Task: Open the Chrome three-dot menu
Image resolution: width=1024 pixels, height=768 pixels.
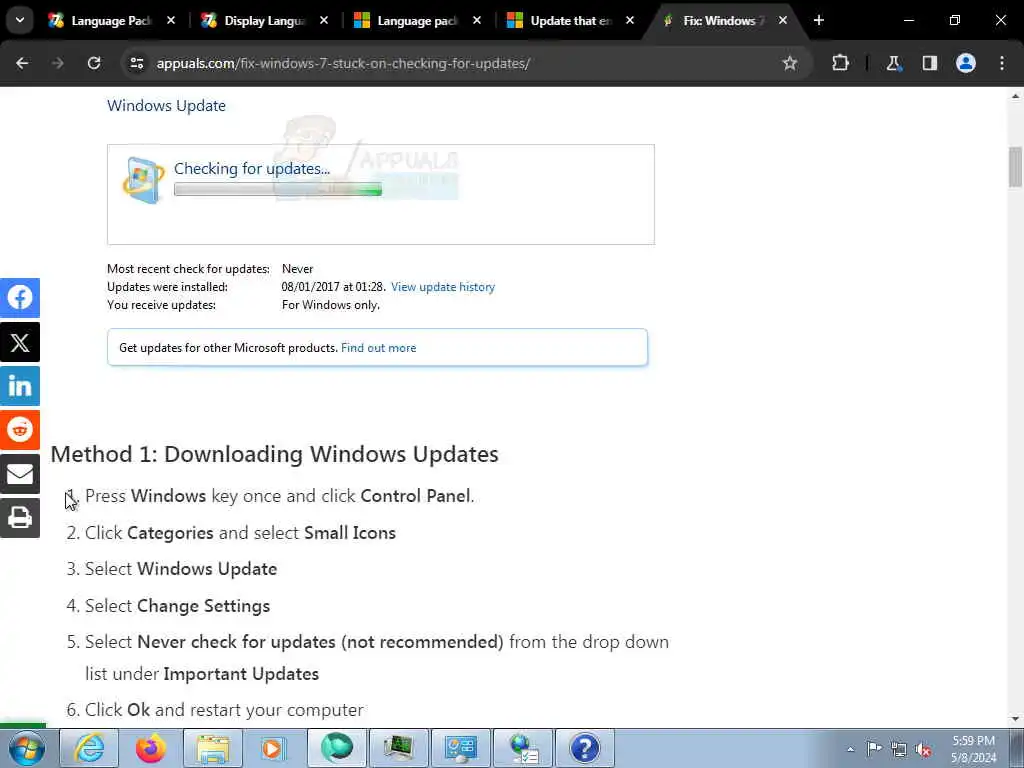Action: click(1002, 63)
